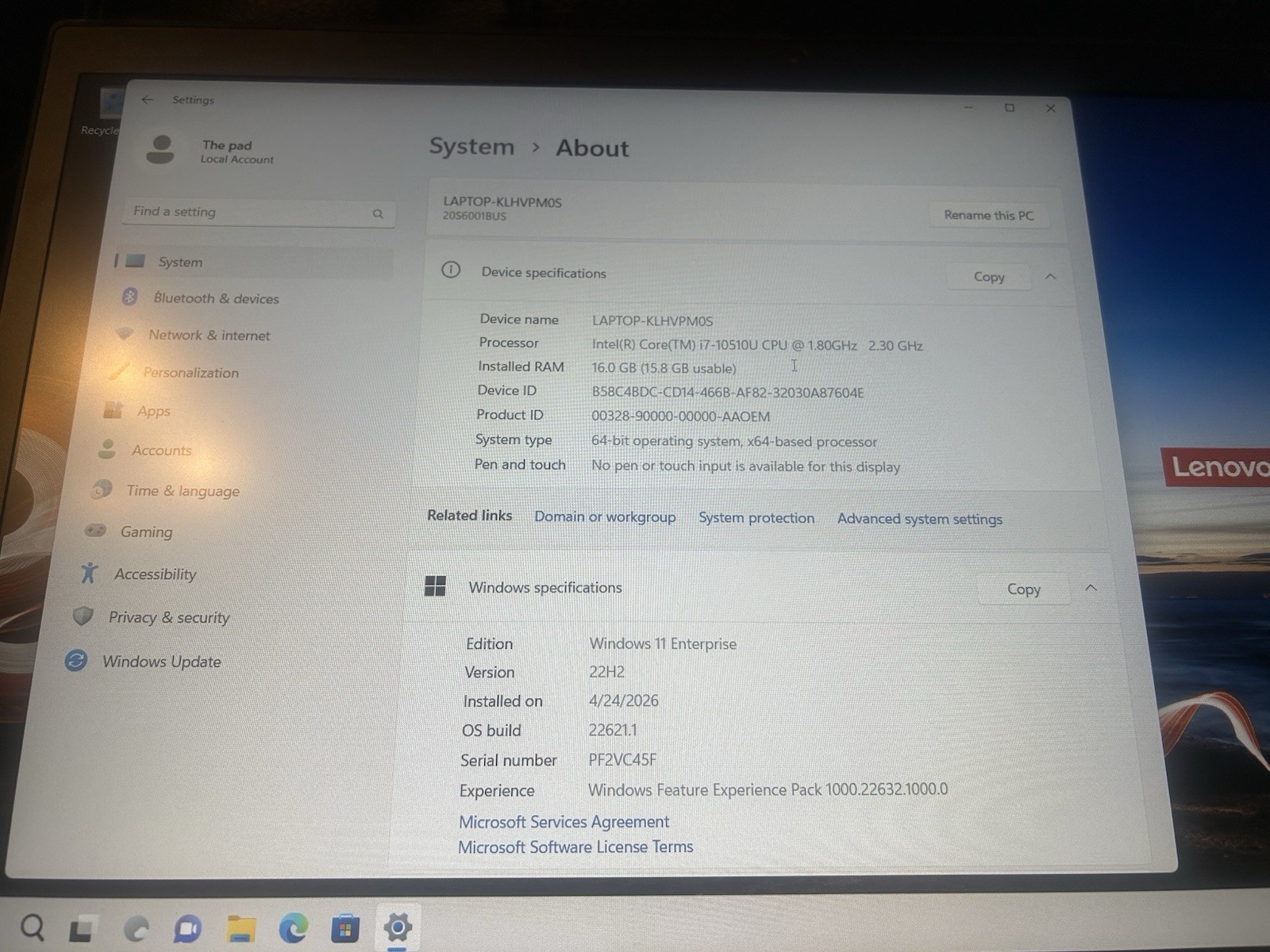Click the Accessibility figure icon

coord(89,573)
